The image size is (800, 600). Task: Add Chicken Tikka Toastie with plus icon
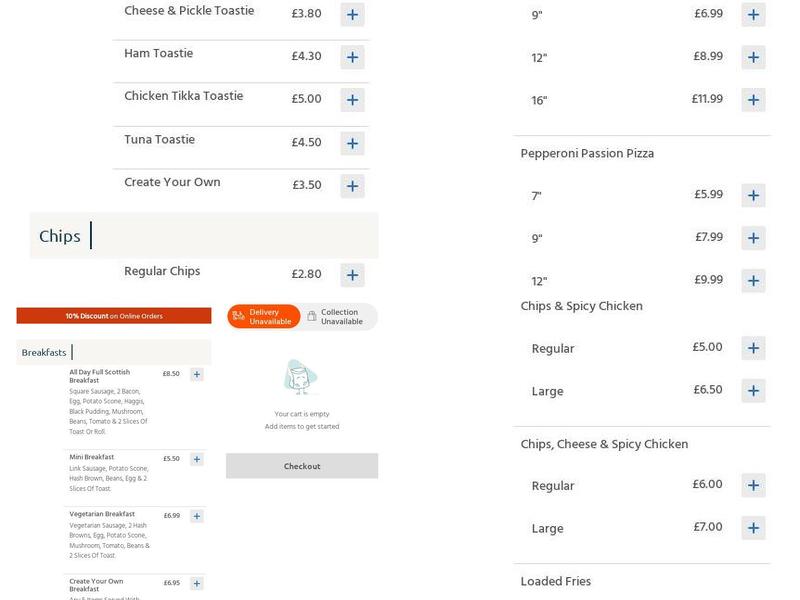click(x=351, y=99)
